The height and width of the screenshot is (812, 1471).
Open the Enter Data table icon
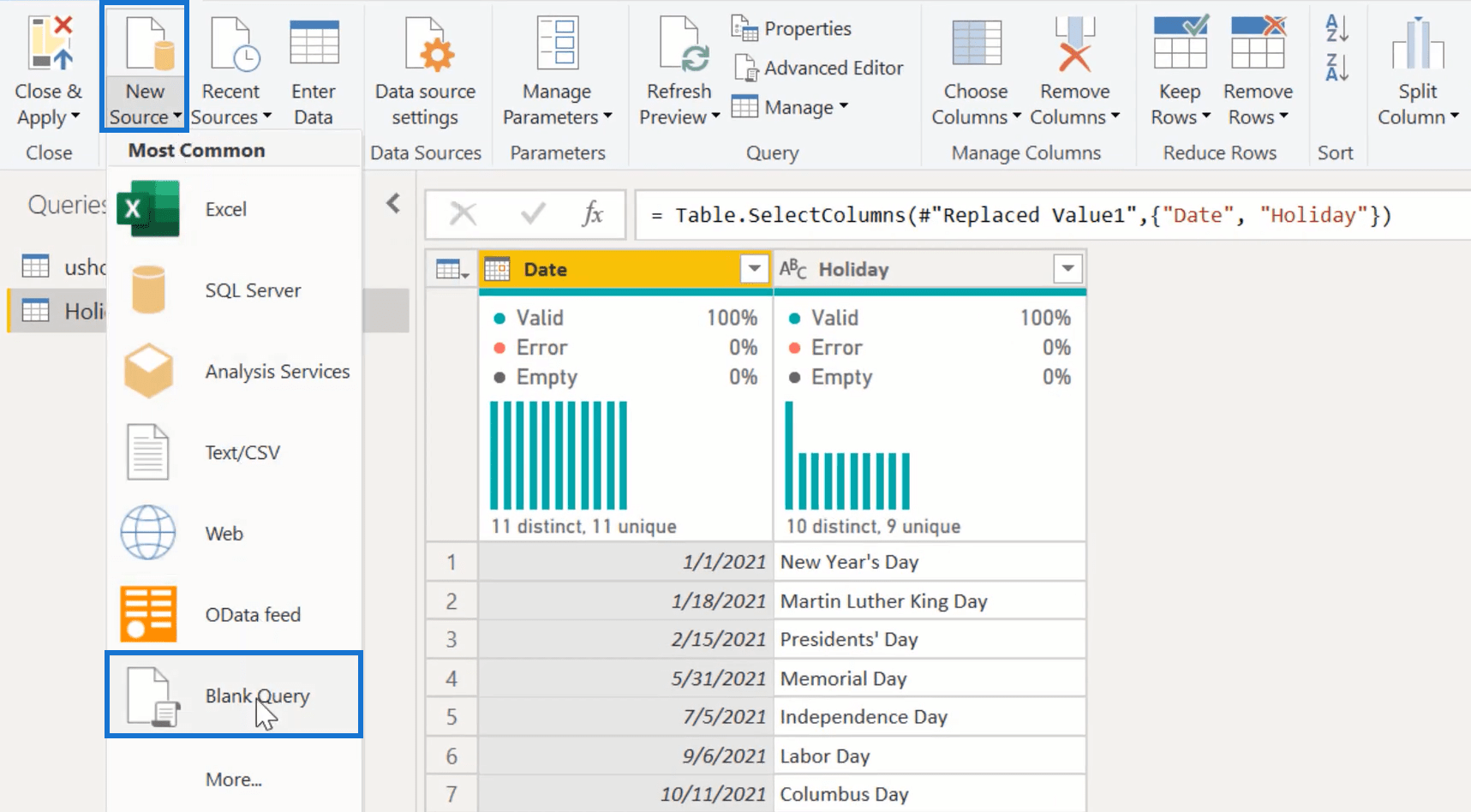[314, 43]
